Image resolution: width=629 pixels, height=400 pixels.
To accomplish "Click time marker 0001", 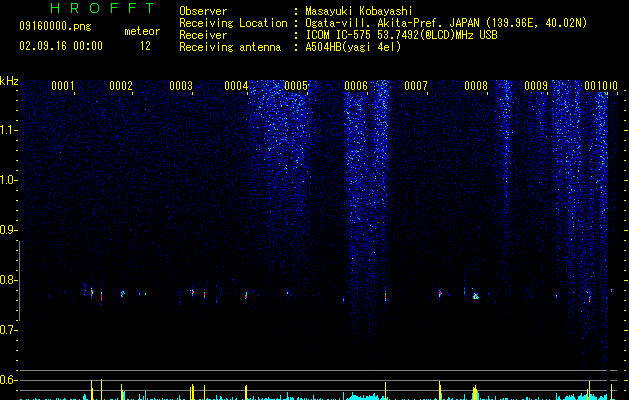I will click(x=63, y=85).
